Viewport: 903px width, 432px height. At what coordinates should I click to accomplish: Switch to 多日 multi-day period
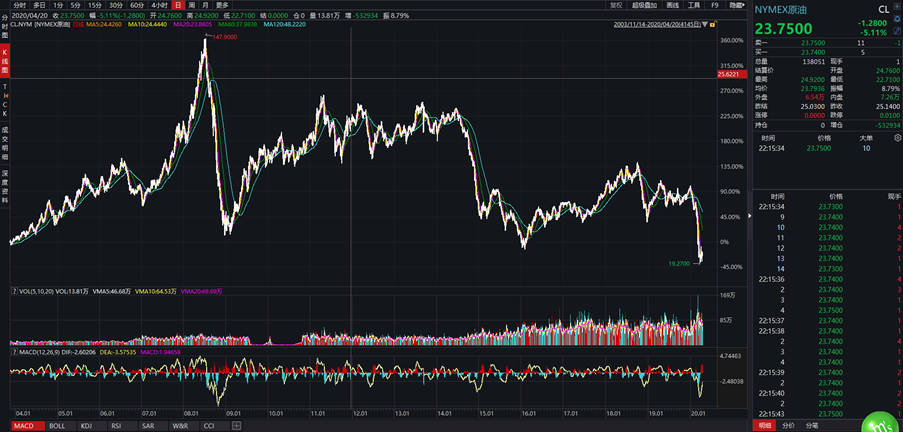coord(39,5)
